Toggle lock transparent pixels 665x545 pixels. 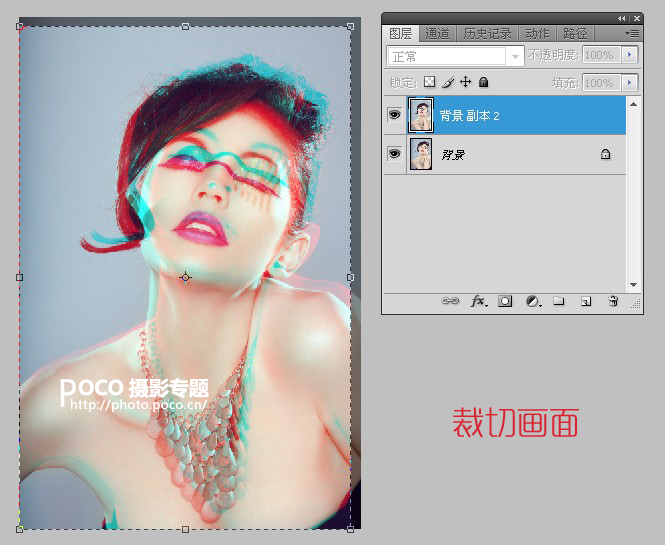tap(430, 82)
